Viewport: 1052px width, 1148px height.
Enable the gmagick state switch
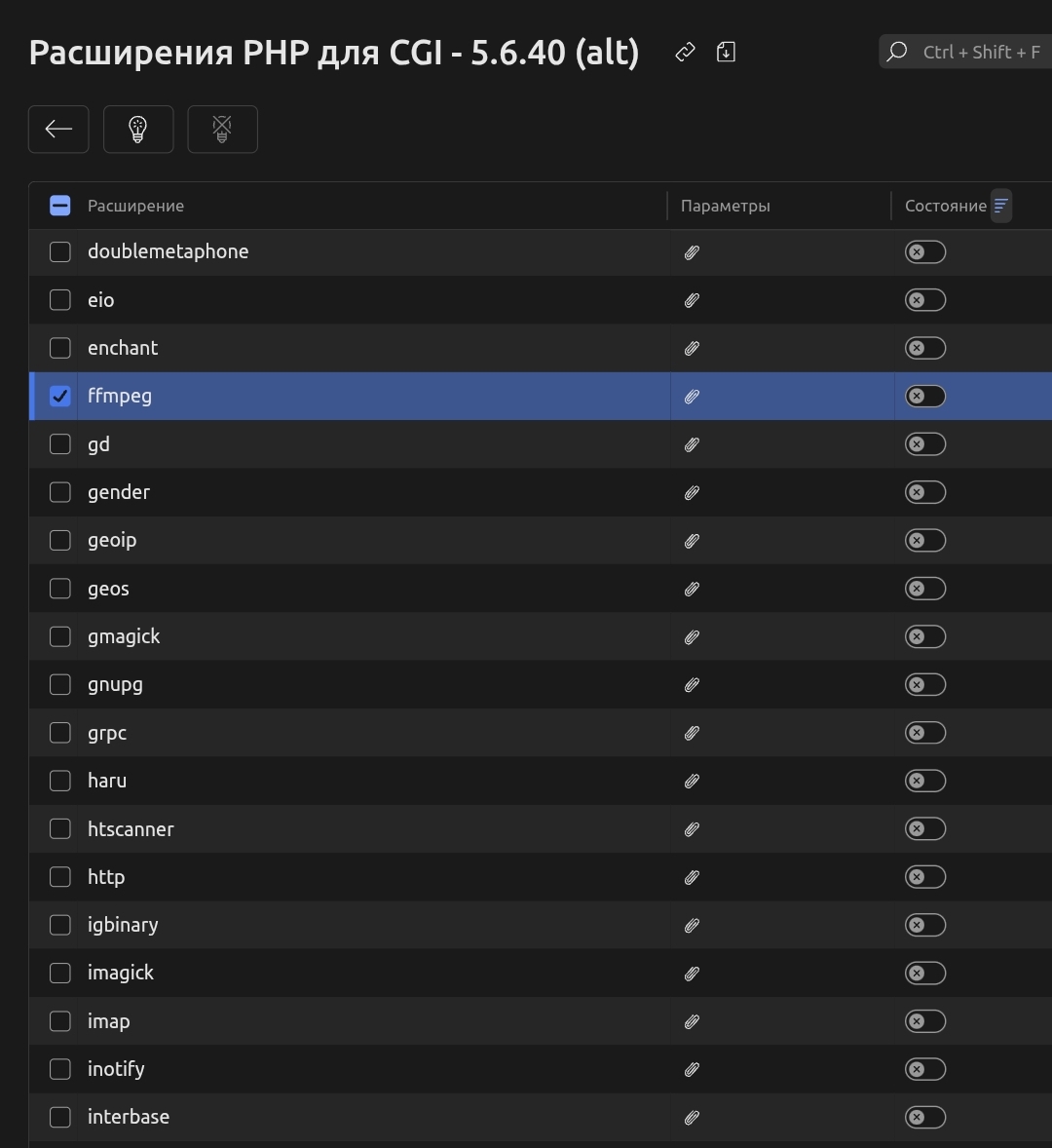[x=925, y=637]
